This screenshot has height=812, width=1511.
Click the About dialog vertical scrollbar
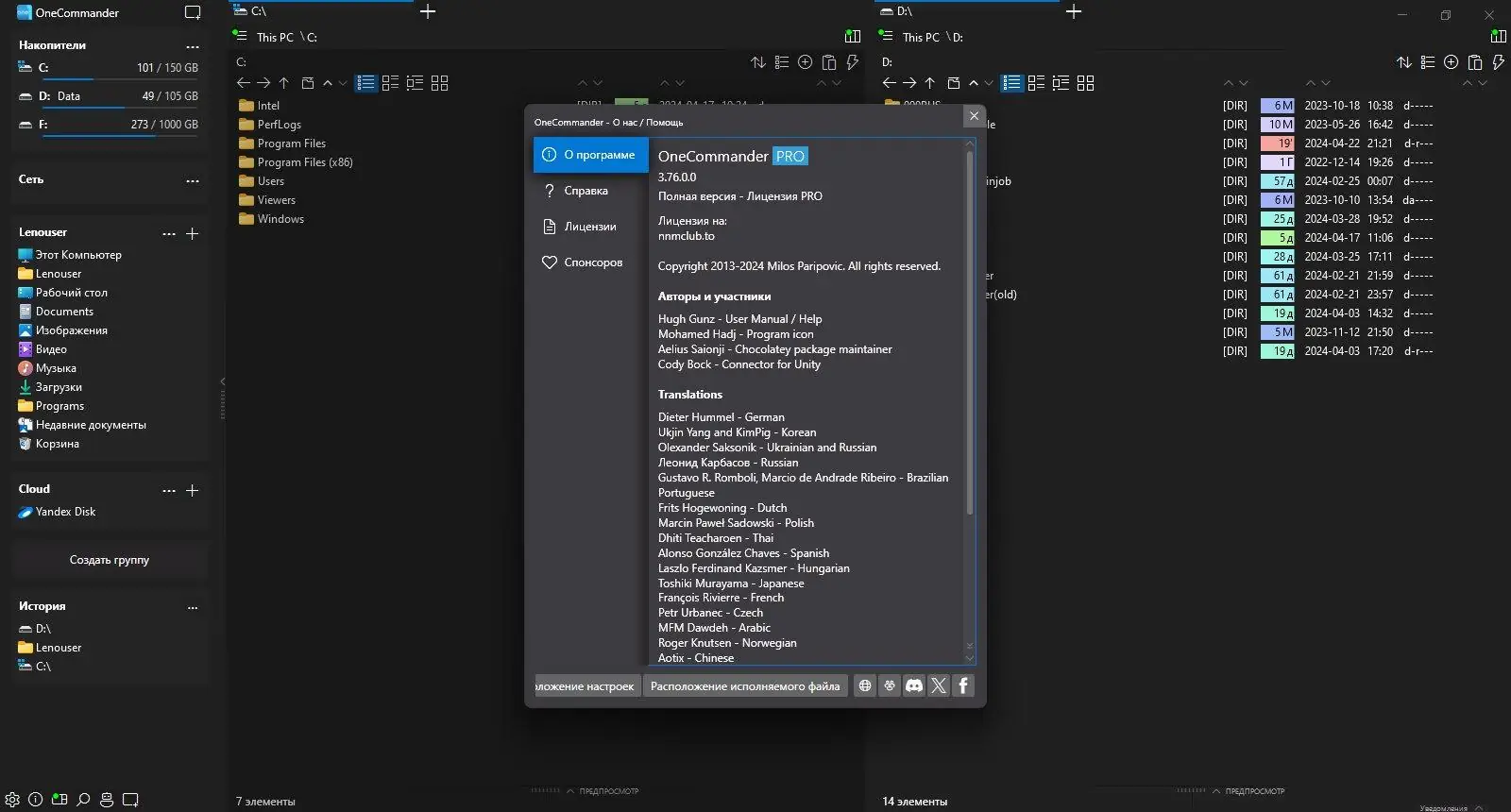pyautogui.click(x=969, y=330)
